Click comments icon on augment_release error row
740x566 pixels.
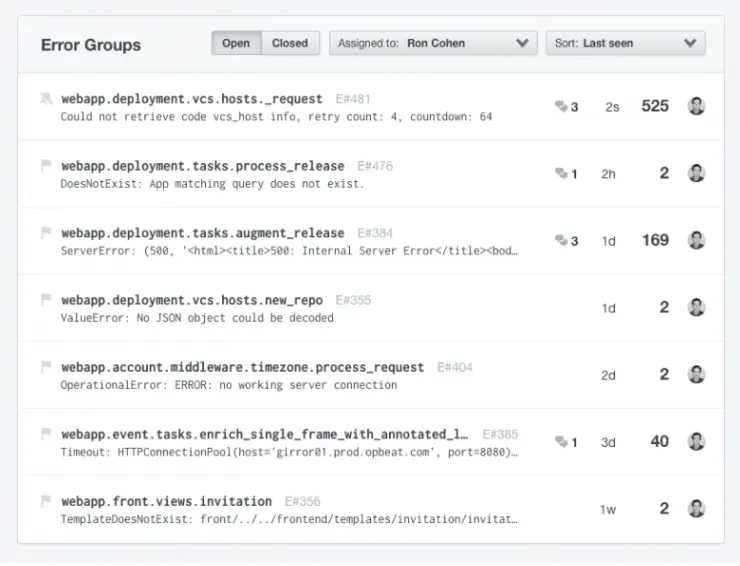(562, 241)
